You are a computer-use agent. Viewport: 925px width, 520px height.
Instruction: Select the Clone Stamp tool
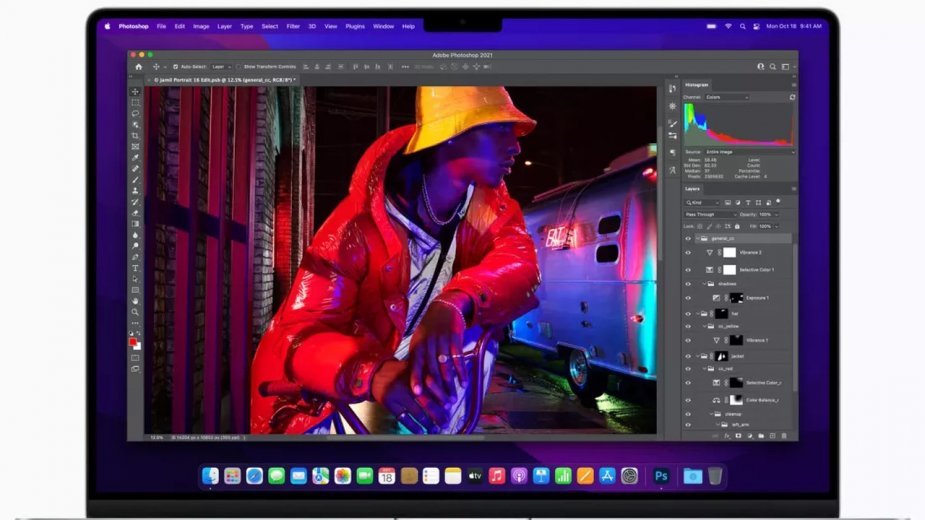(135, 191)
